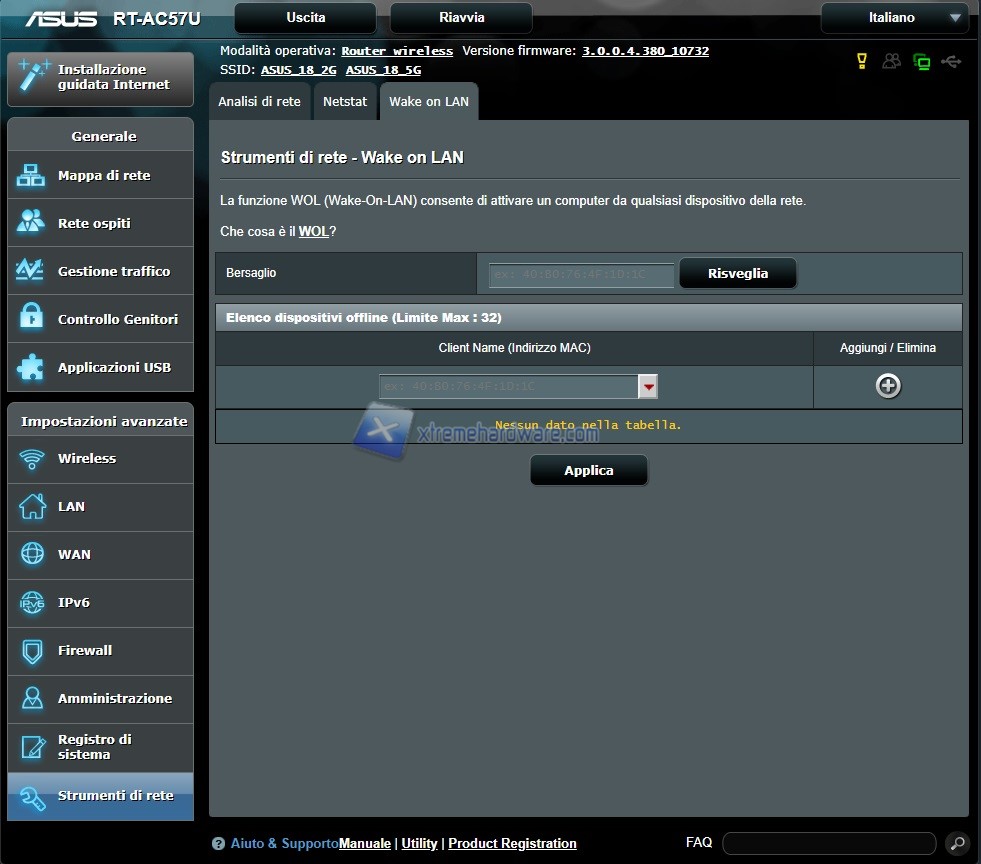
Task: Click the FAQ search text box
Action: click(828, 843)
